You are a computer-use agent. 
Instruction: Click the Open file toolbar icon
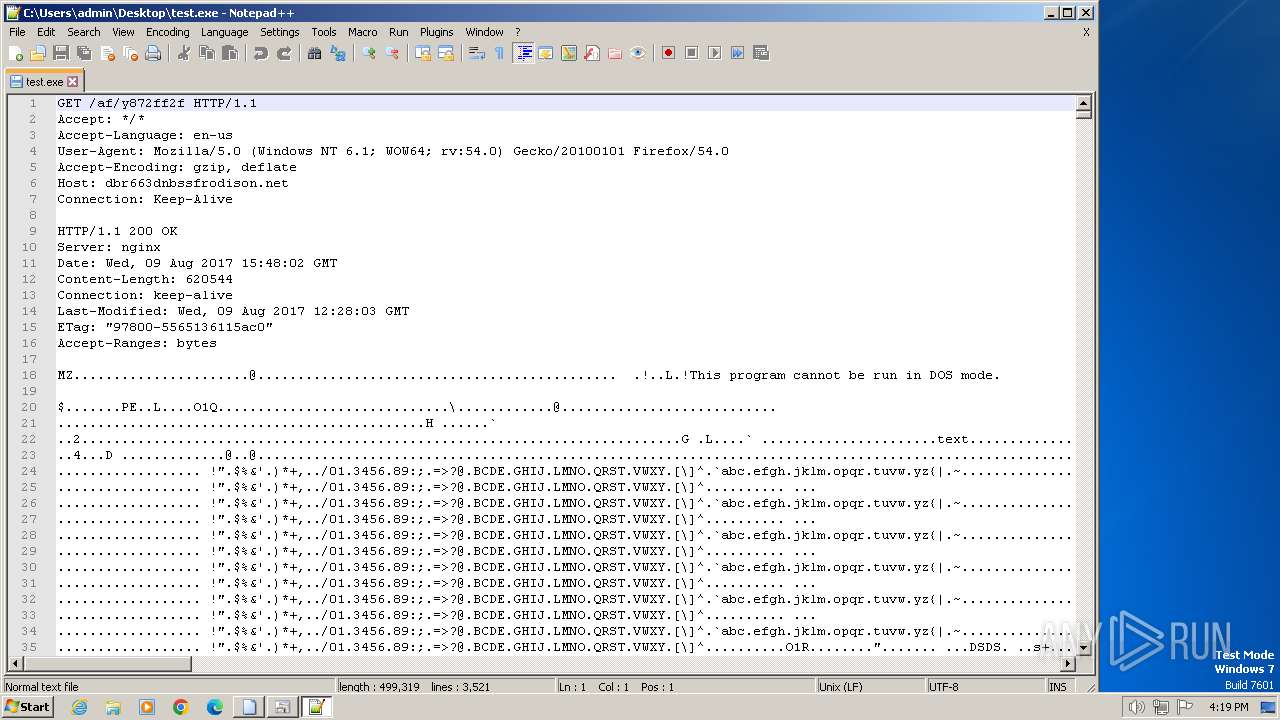[x=38, y=53]
